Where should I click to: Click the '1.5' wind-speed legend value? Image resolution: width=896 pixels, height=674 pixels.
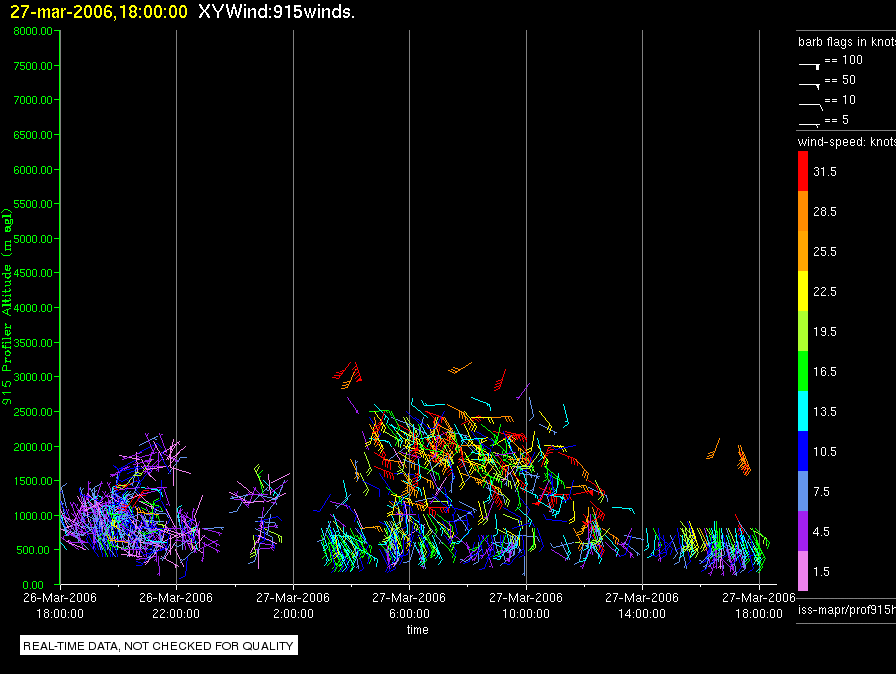(821, 572)
